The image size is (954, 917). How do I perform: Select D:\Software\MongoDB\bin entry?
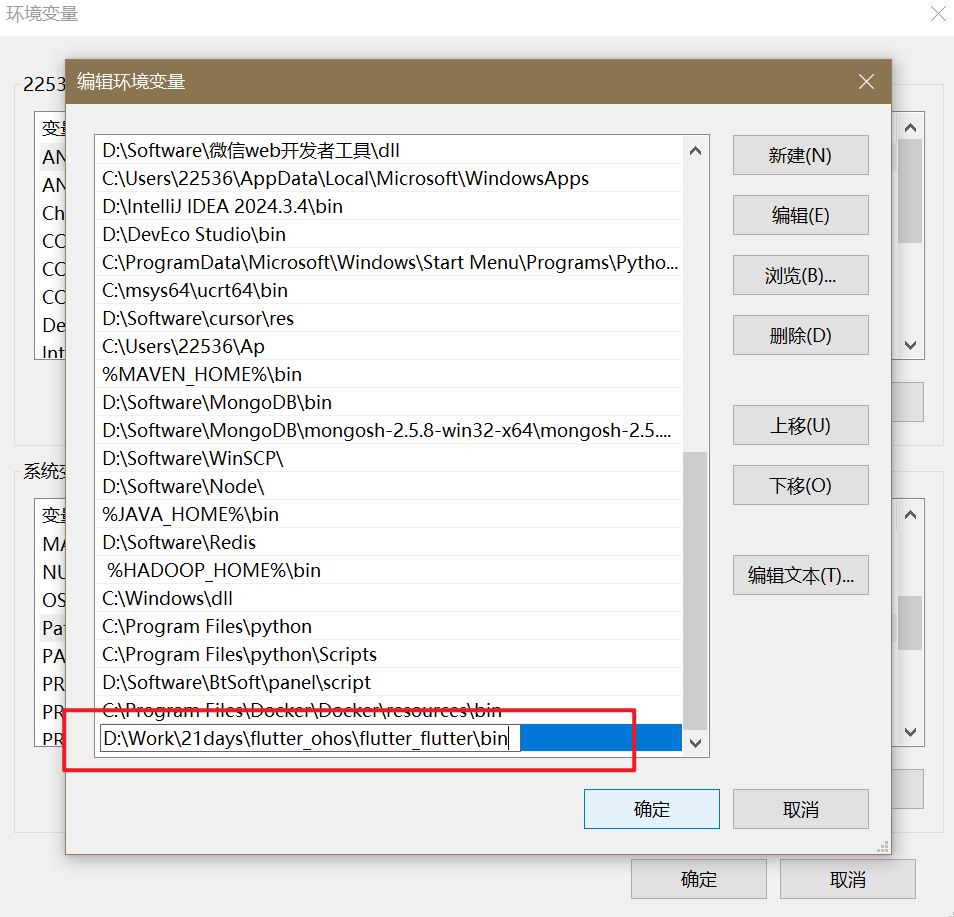[389, 402]
